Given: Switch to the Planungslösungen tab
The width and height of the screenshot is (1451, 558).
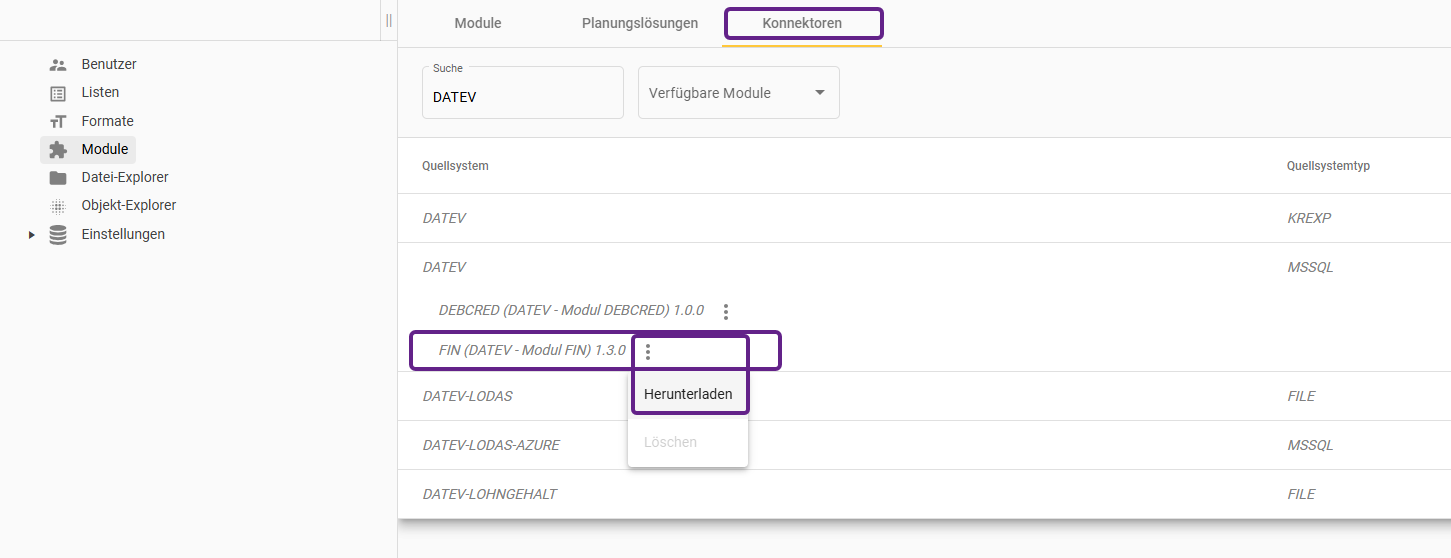Looking at the screenshot, I should (x=640, y=23).
